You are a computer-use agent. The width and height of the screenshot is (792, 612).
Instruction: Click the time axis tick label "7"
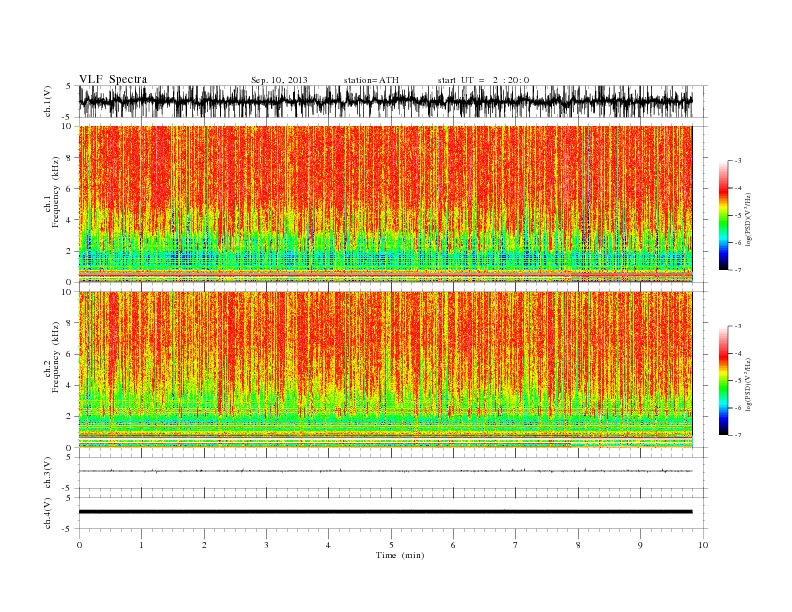(x=516, y=545)
